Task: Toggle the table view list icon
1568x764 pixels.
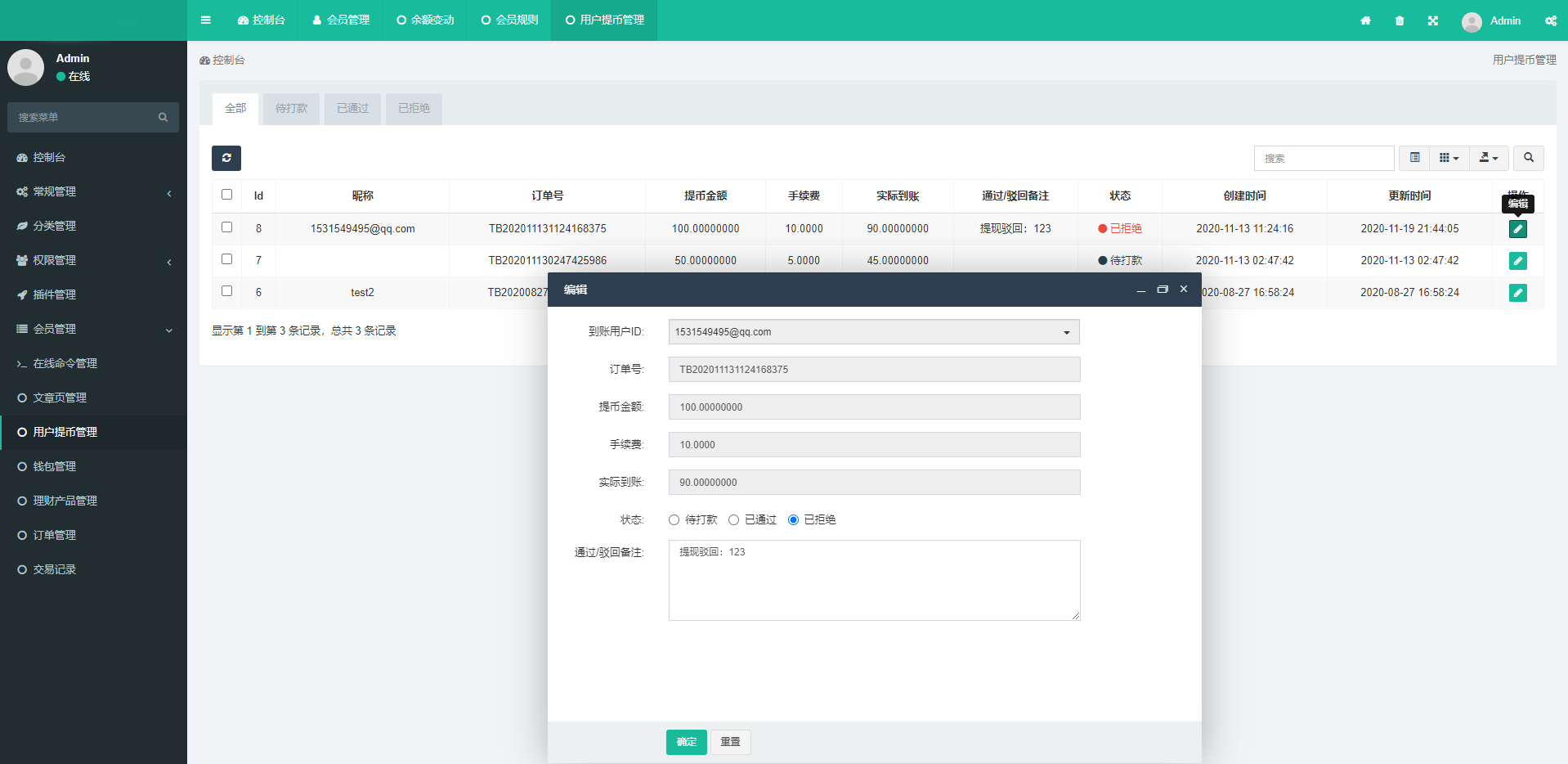Action: coord(1414,158)
